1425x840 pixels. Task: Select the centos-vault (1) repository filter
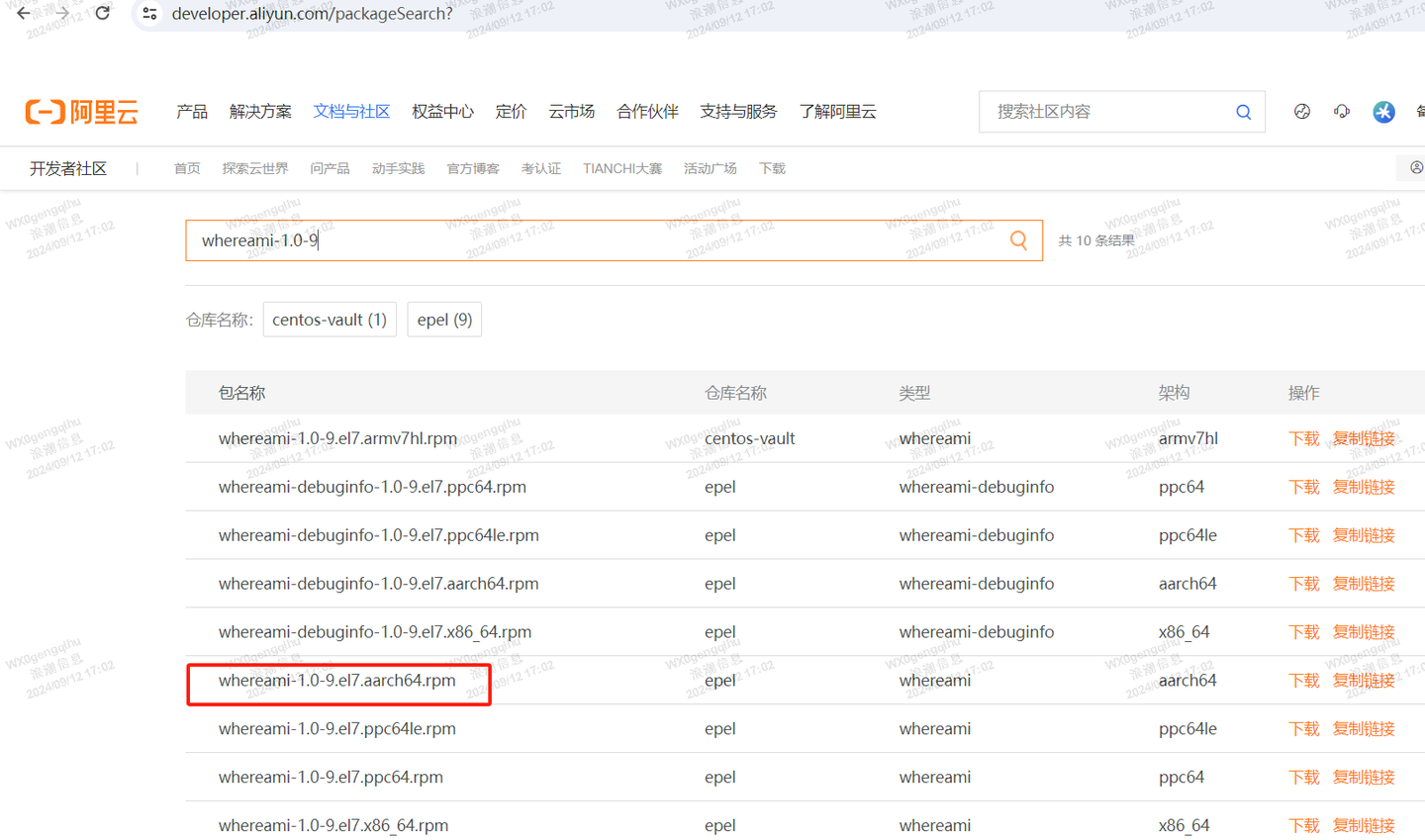point(330,319)
